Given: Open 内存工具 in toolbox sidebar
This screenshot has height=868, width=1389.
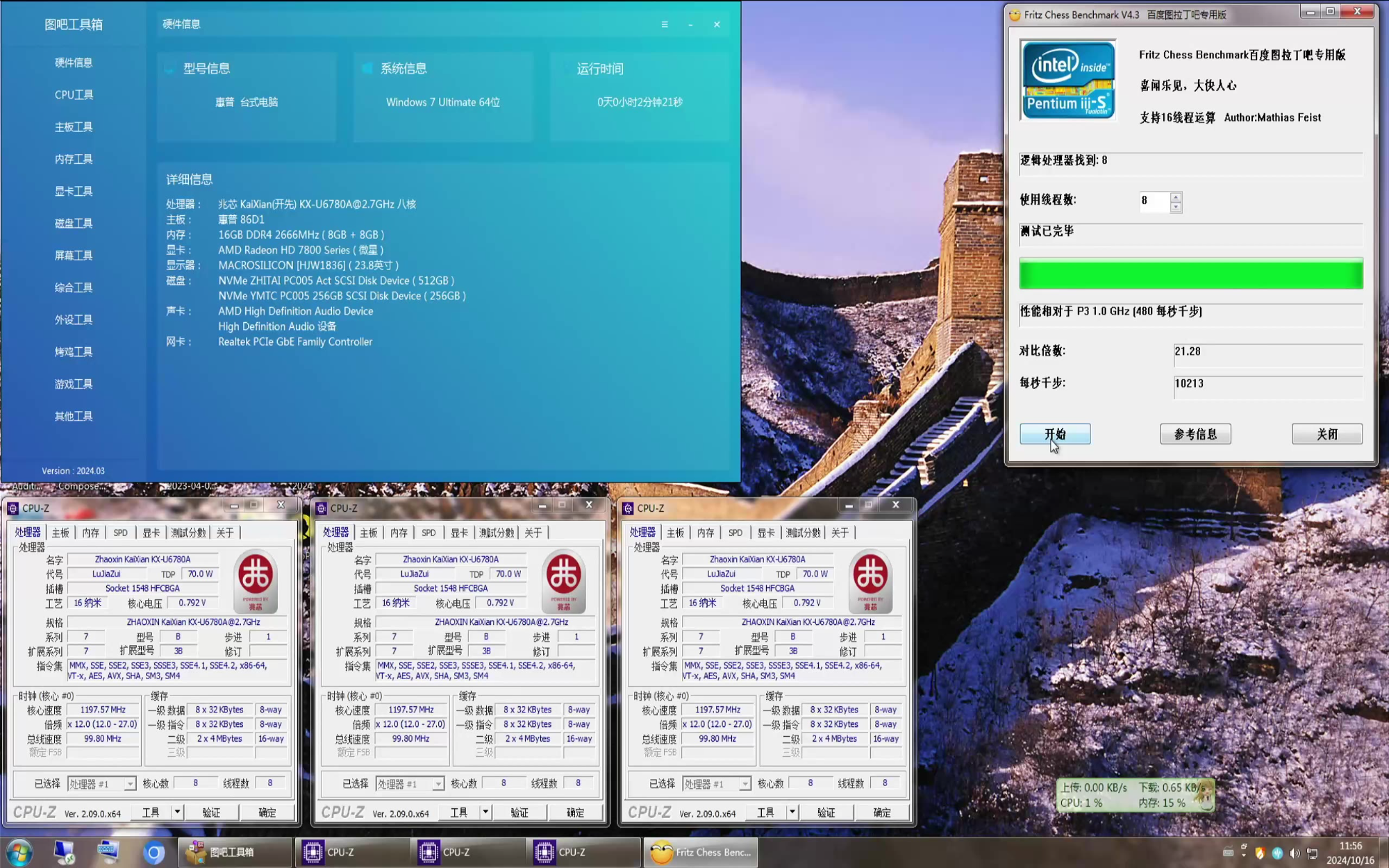Looking at the screenshot, I should (74, 159).
